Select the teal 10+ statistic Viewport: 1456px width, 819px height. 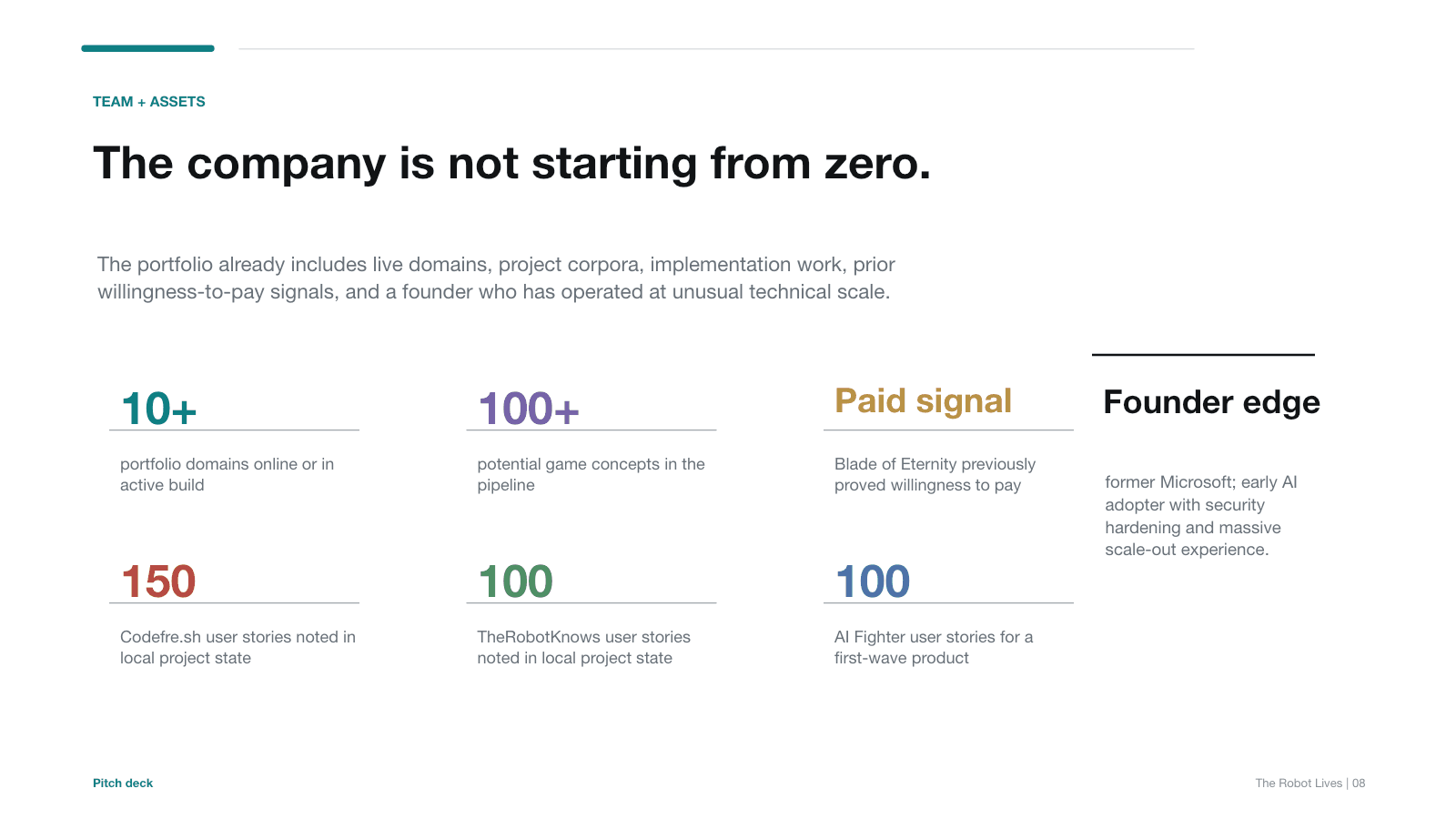pos(158,409)
